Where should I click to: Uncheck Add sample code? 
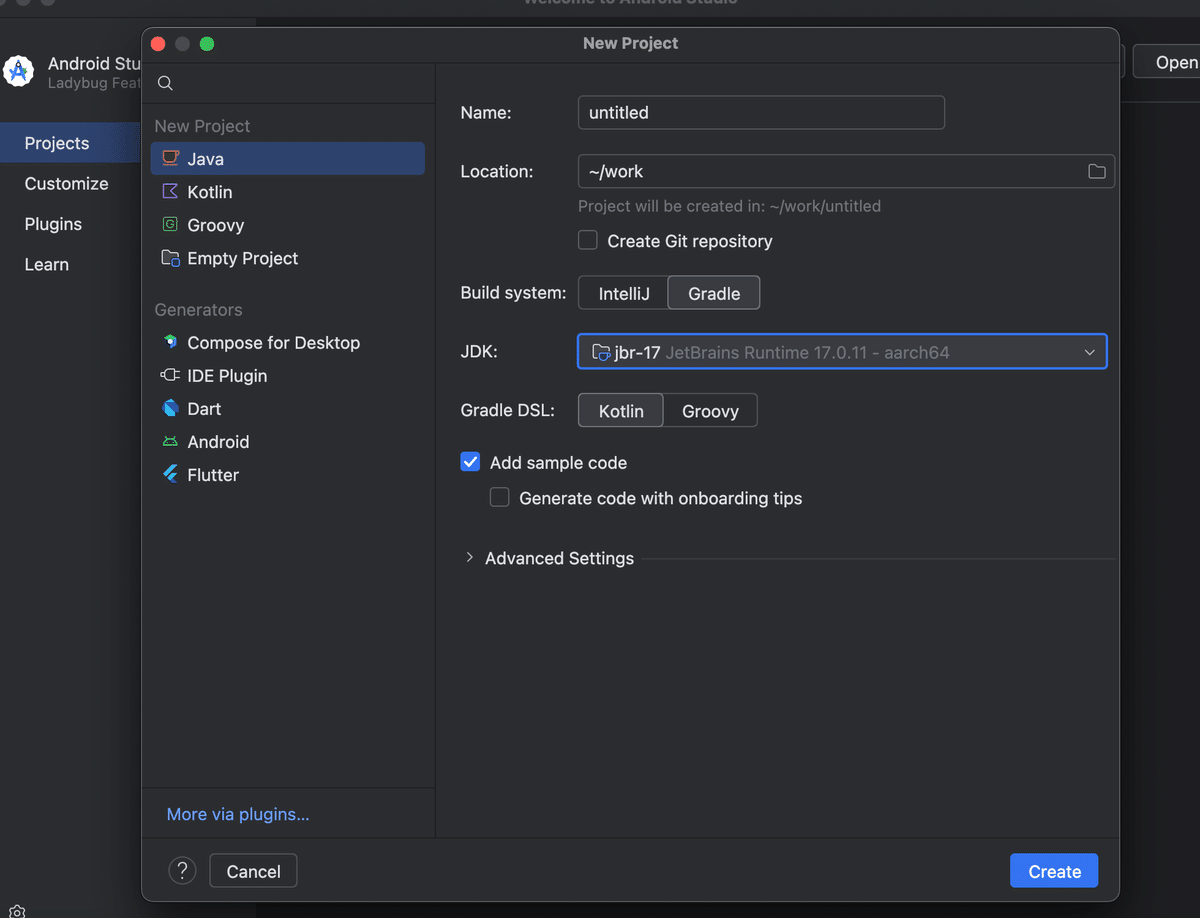click(x=470, y=462)
